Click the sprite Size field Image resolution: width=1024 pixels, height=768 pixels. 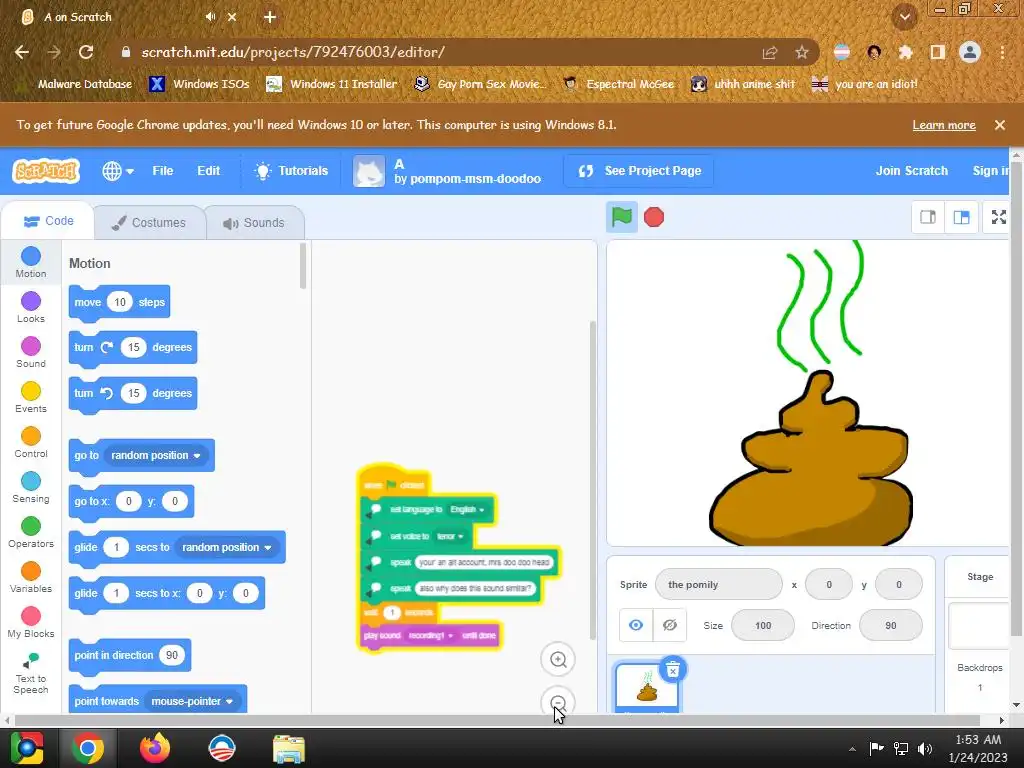click(x=763, y=626)
